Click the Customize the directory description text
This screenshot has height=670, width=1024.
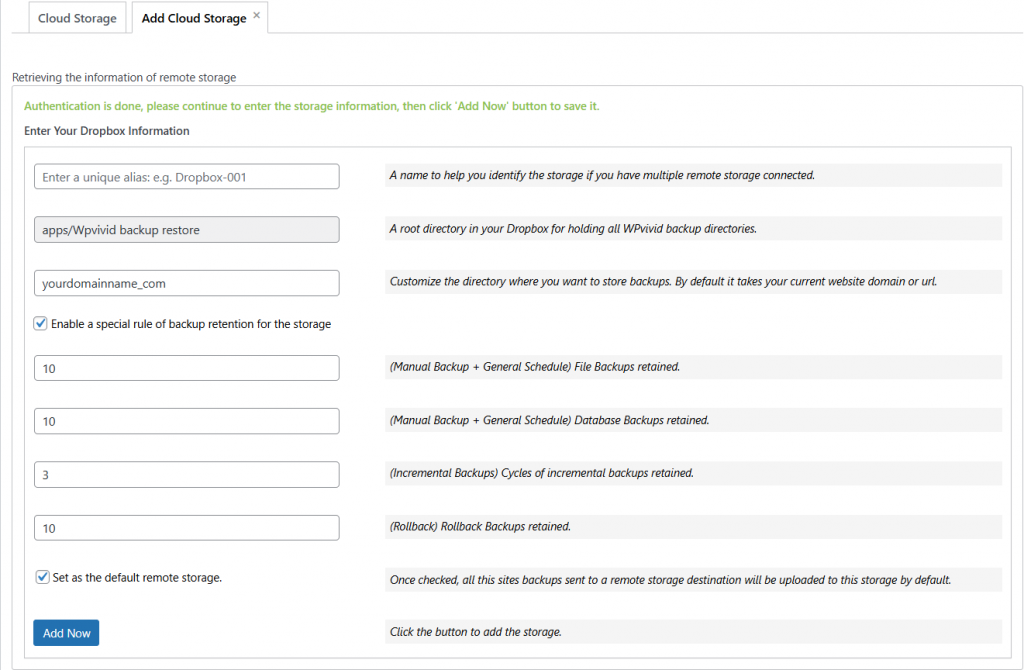(663, 282)
